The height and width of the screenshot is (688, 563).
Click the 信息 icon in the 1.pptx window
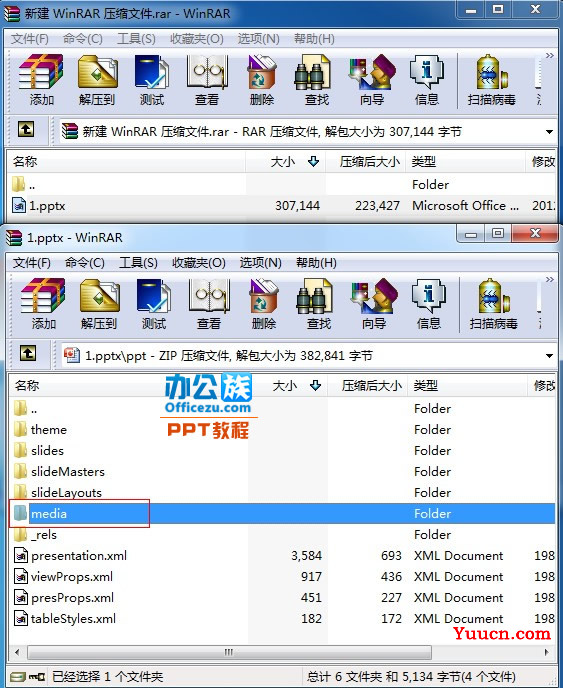tap(429, 304)
